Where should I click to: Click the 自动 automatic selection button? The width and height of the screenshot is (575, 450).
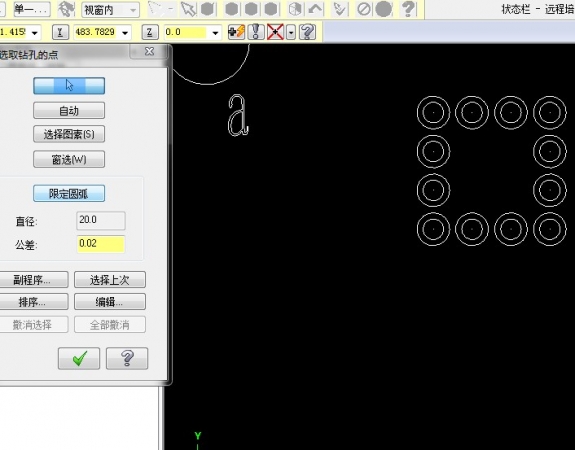[69, 110]
